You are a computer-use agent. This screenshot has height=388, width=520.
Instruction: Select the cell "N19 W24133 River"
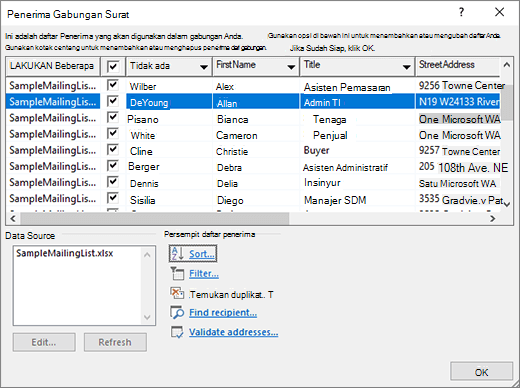click(x=459, y=102)
